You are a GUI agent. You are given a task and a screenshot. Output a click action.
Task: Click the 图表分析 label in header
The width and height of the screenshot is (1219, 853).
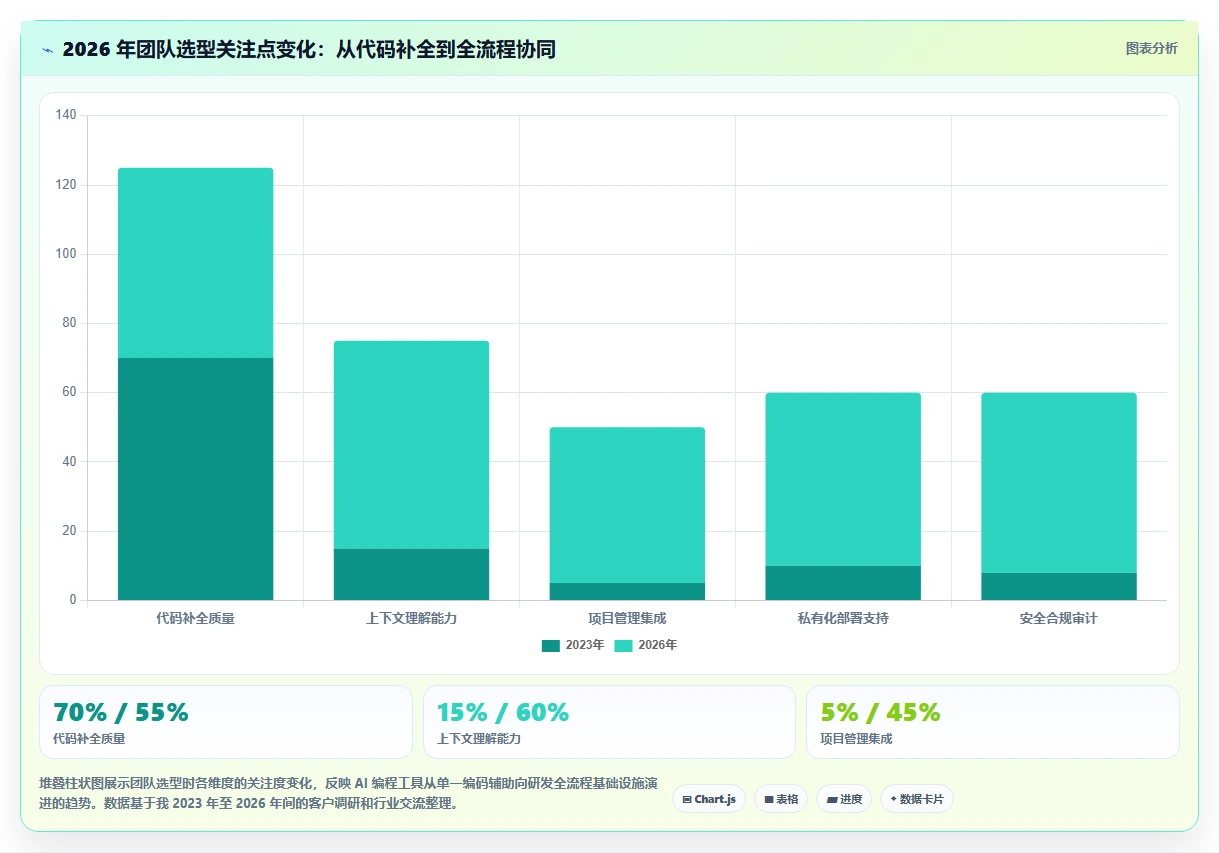click(1151, 48)
